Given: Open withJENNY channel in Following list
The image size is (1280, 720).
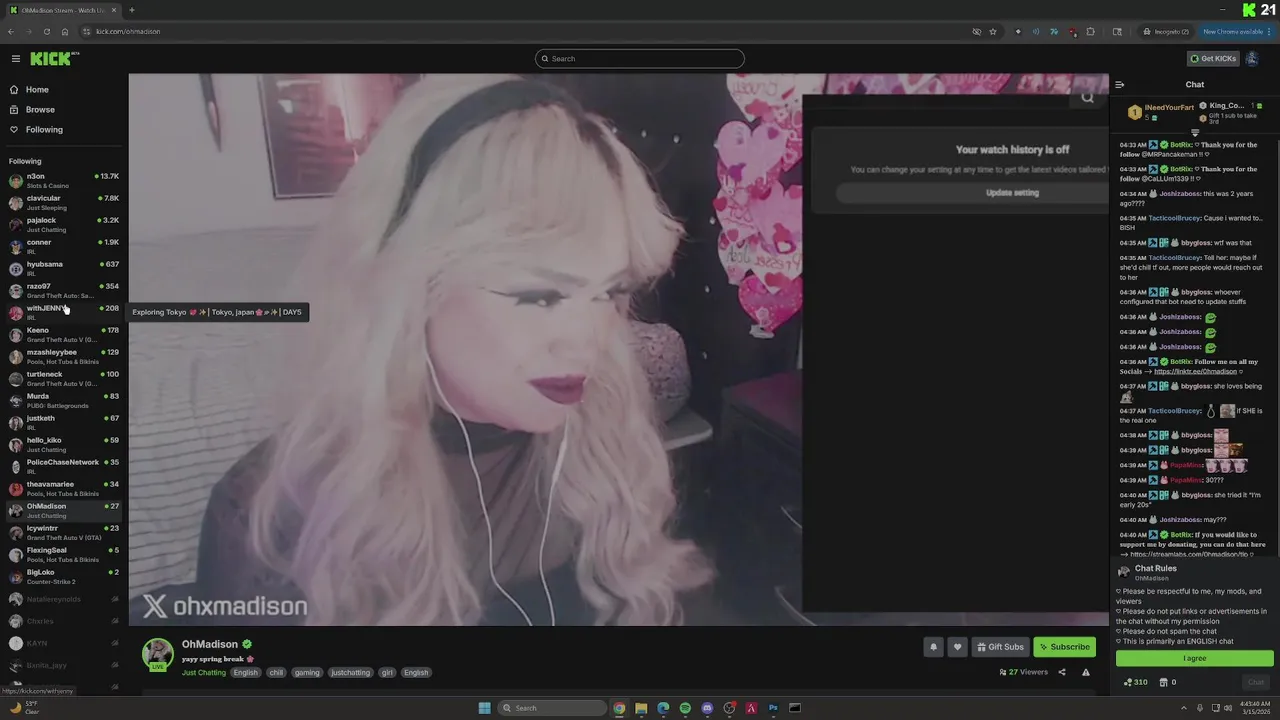Looking at the screenshot, I should coord(64,313).
